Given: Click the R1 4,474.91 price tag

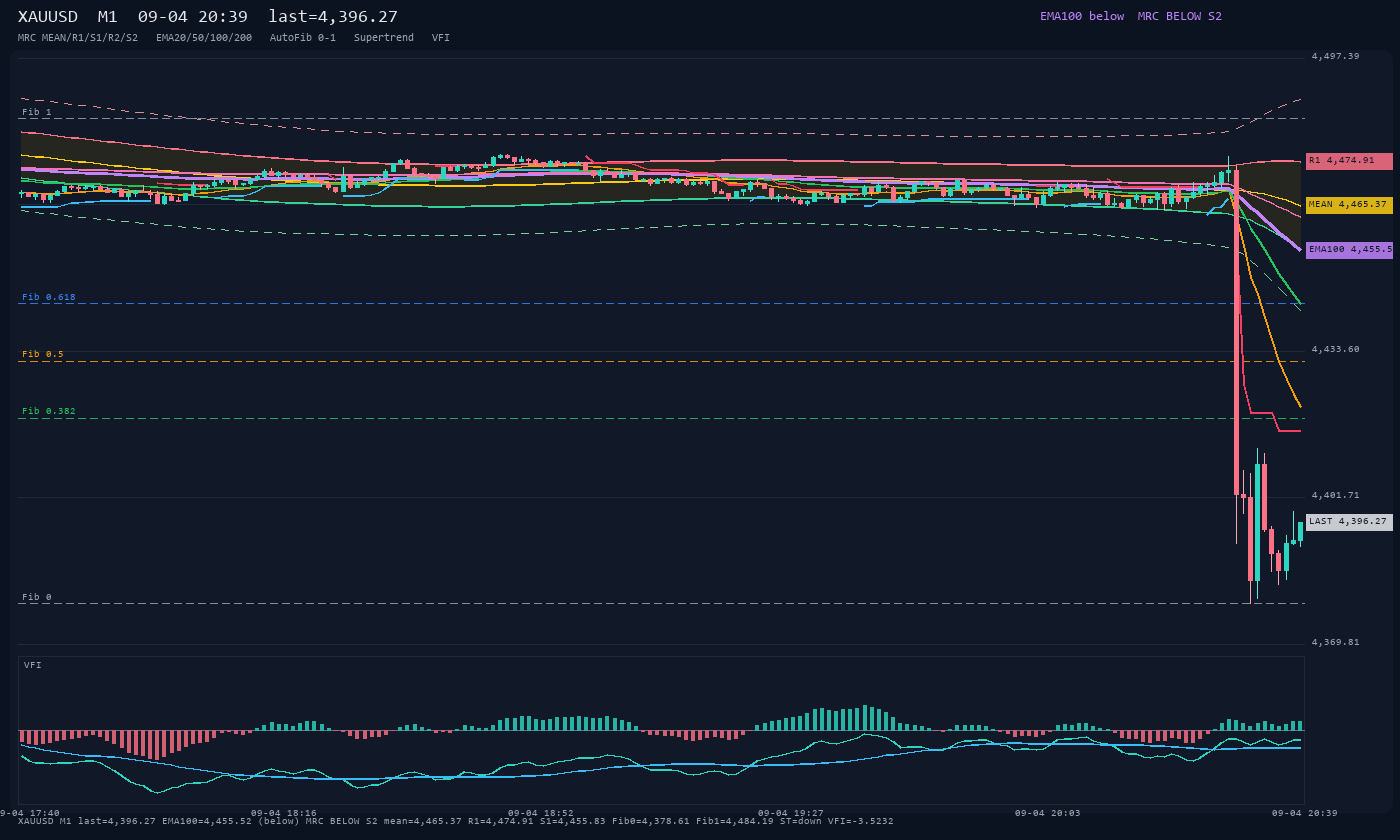Looking at the screenshot, I should pyautogui.click(x=1349, y=161).
